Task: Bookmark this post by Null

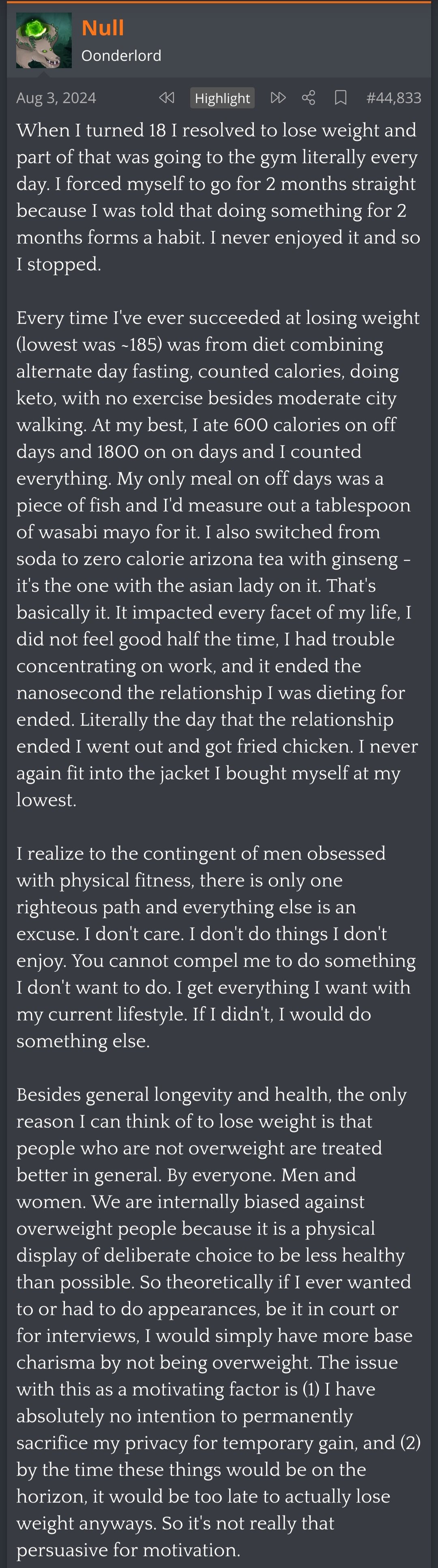Action: [341, 97]
